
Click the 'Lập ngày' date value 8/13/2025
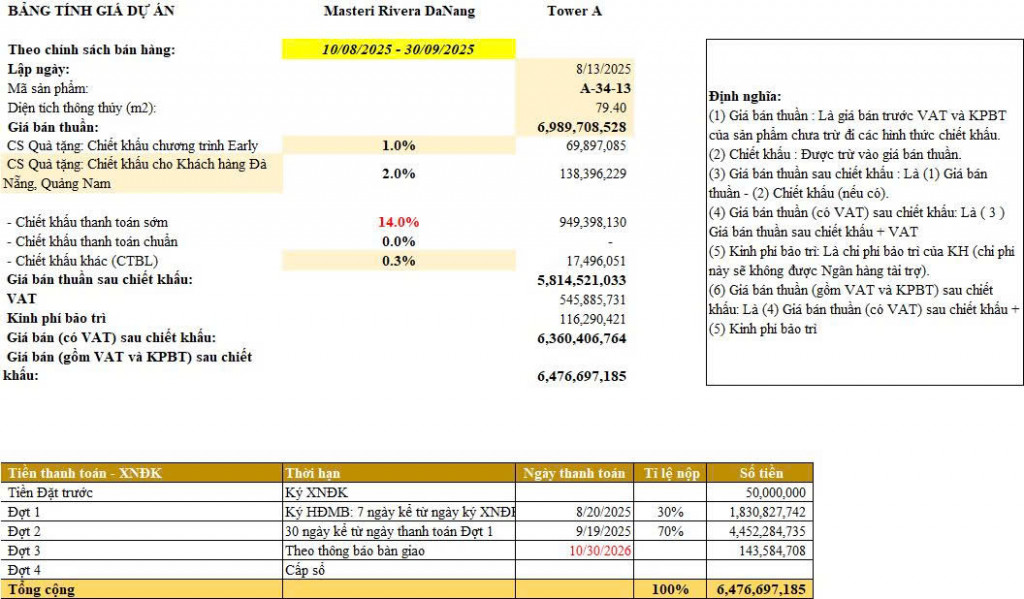click(603, 69)
